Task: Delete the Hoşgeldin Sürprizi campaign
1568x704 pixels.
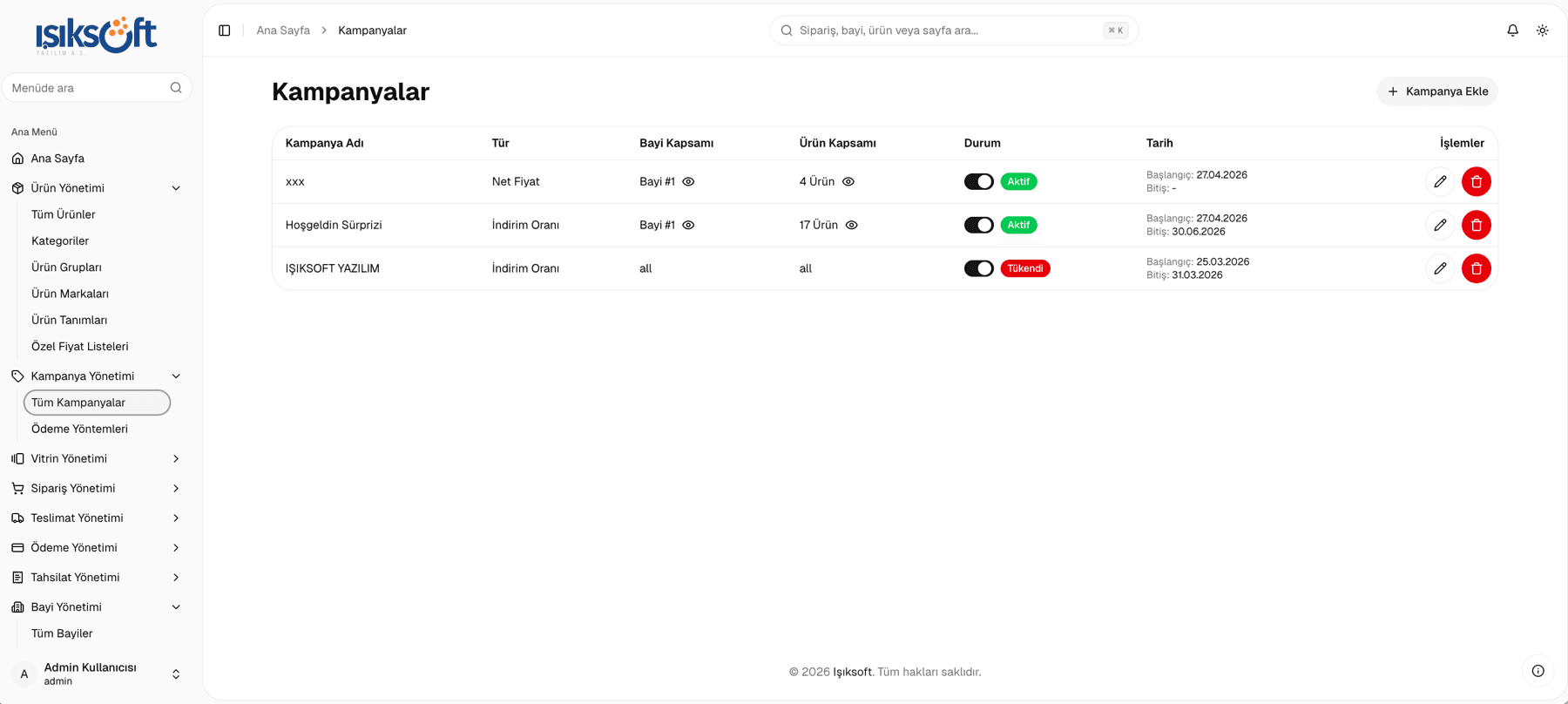Action: click(1476, 225)
